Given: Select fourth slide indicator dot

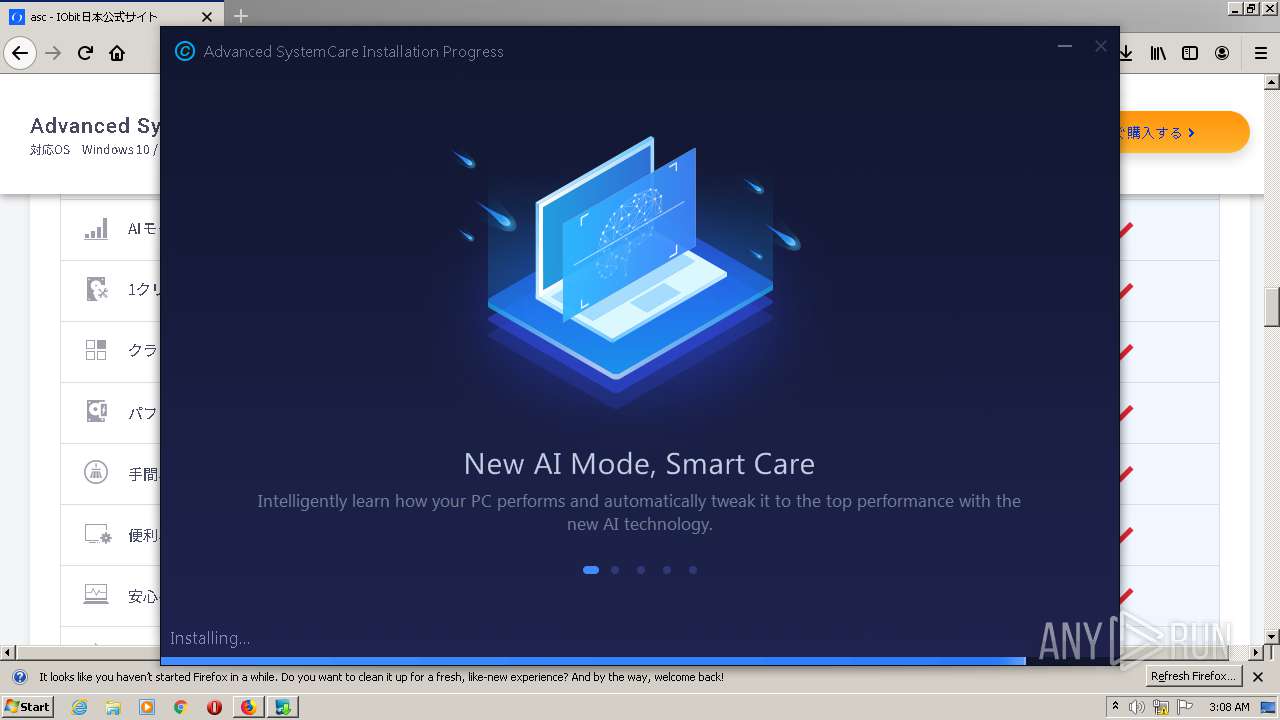Looking at the screenshot, I should point(667,570).
